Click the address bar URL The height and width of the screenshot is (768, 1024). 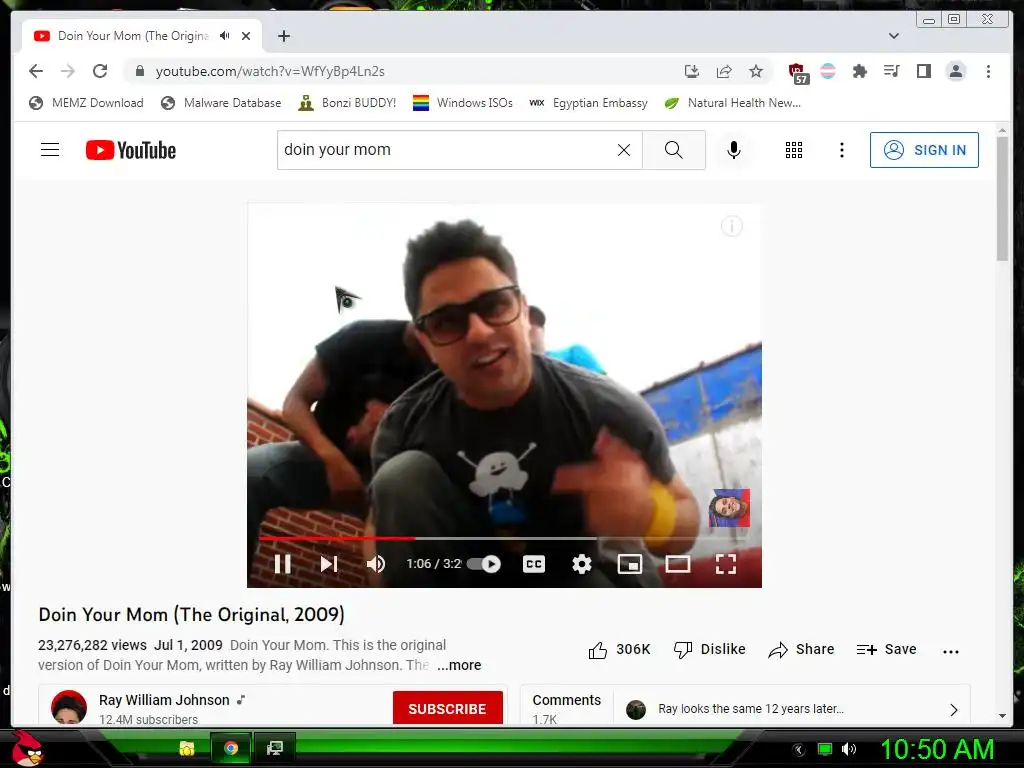pos(270,71)
